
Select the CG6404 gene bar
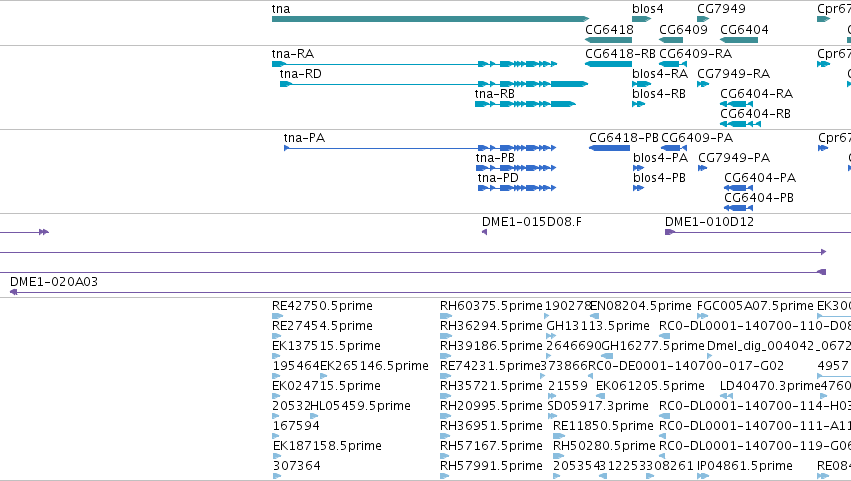tap(739, 40)
